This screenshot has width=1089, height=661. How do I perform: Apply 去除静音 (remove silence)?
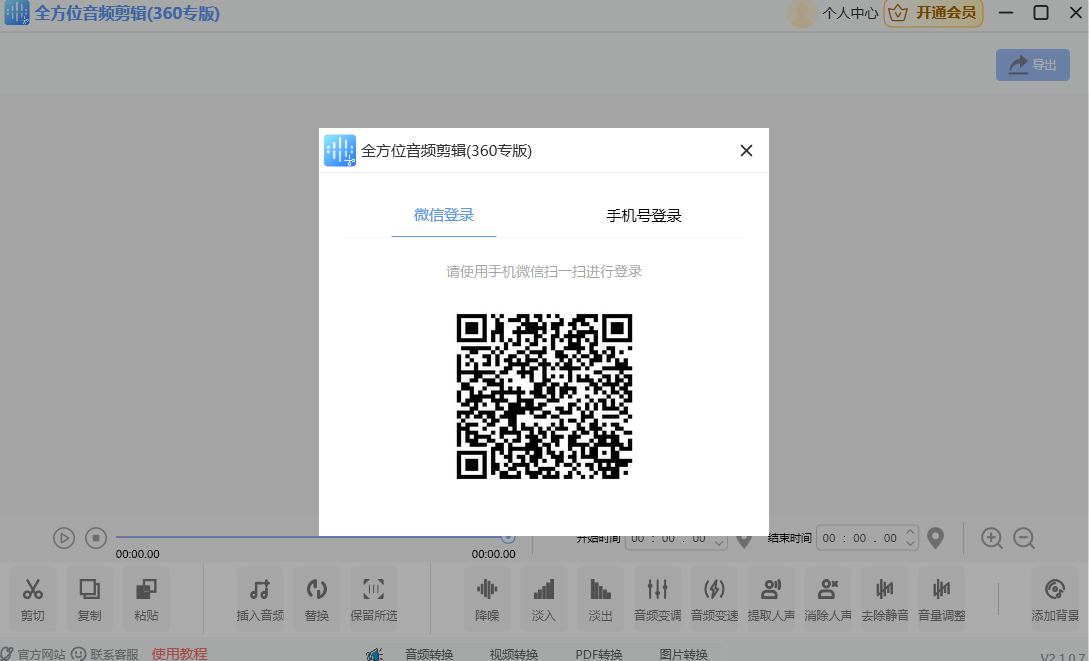tap(884, 598)
